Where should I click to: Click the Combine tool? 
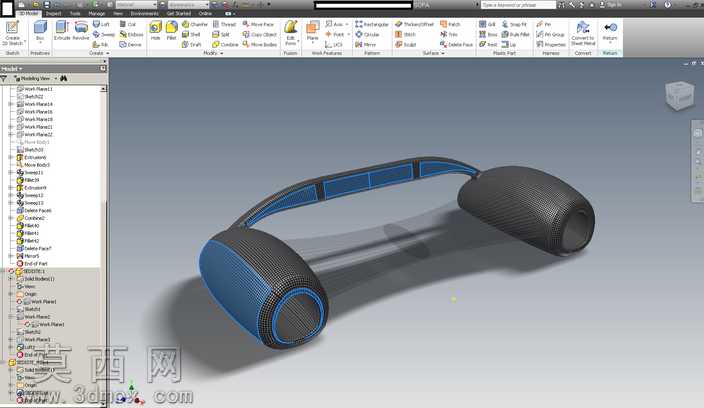pyautogui.click(x=225, y=45)
